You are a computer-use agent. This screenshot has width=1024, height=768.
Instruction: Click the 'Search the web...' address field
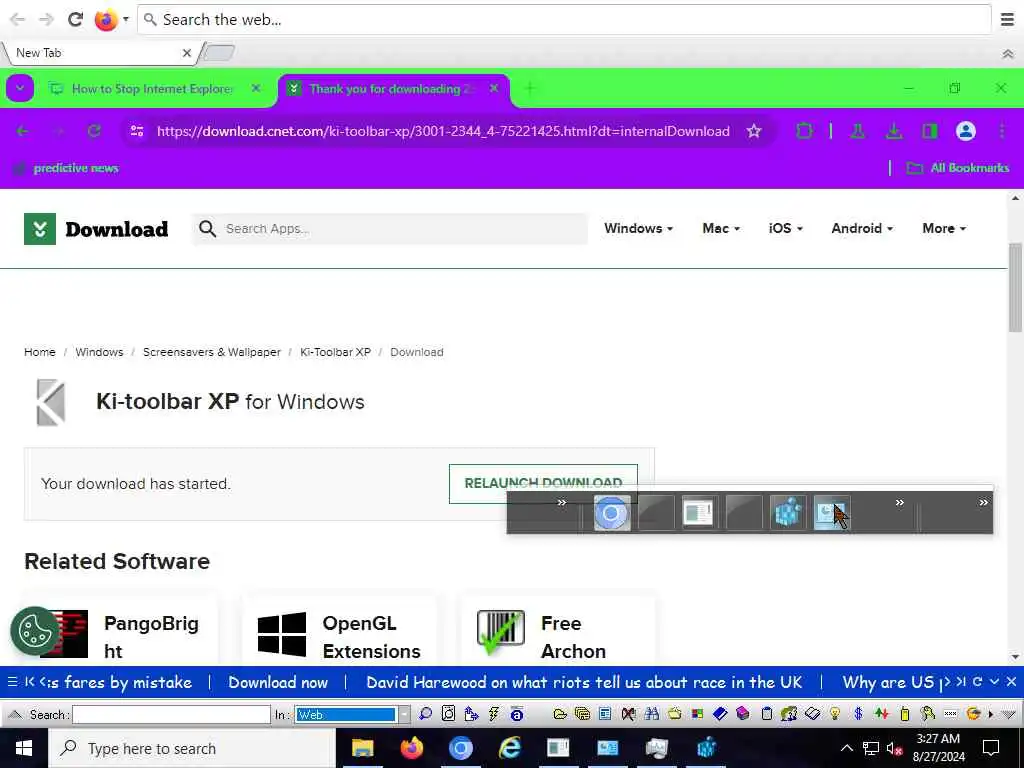point(564,20)
